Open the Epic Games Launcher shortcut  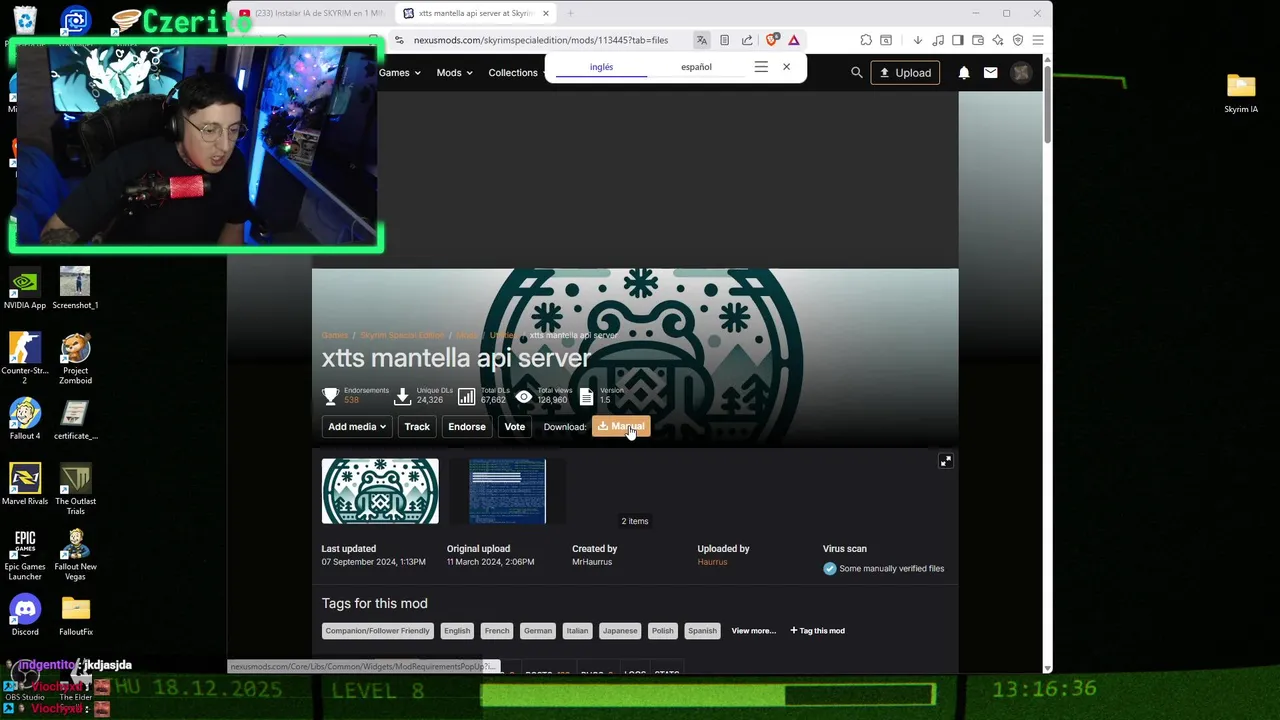[x=25, y=555]
